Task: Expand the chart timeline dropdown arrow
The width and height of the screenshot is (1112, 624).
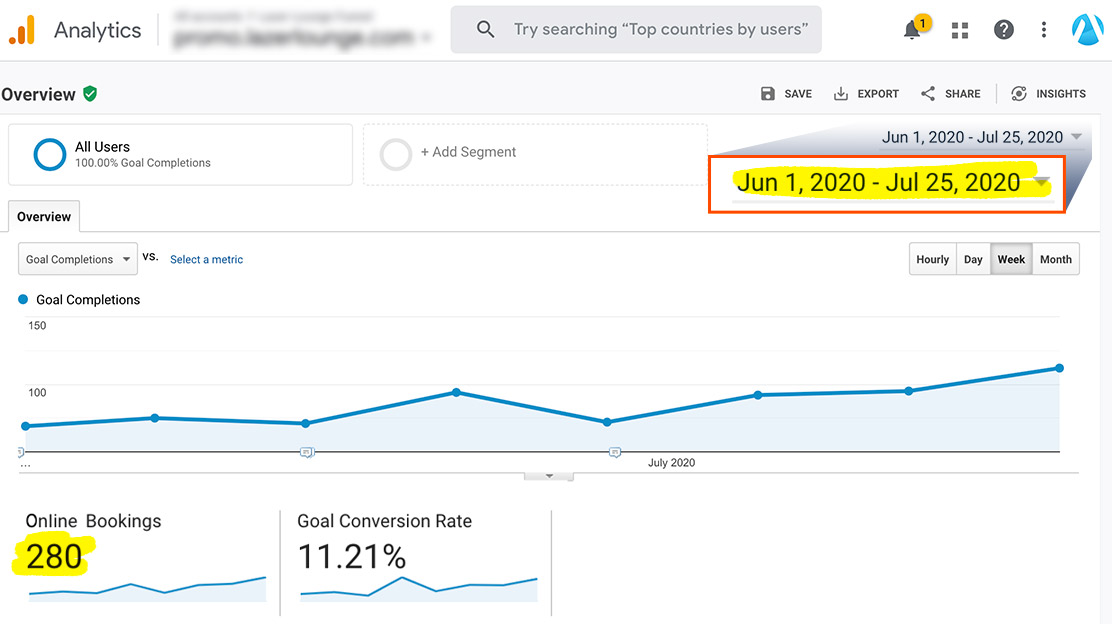Action: coord(548,476)
